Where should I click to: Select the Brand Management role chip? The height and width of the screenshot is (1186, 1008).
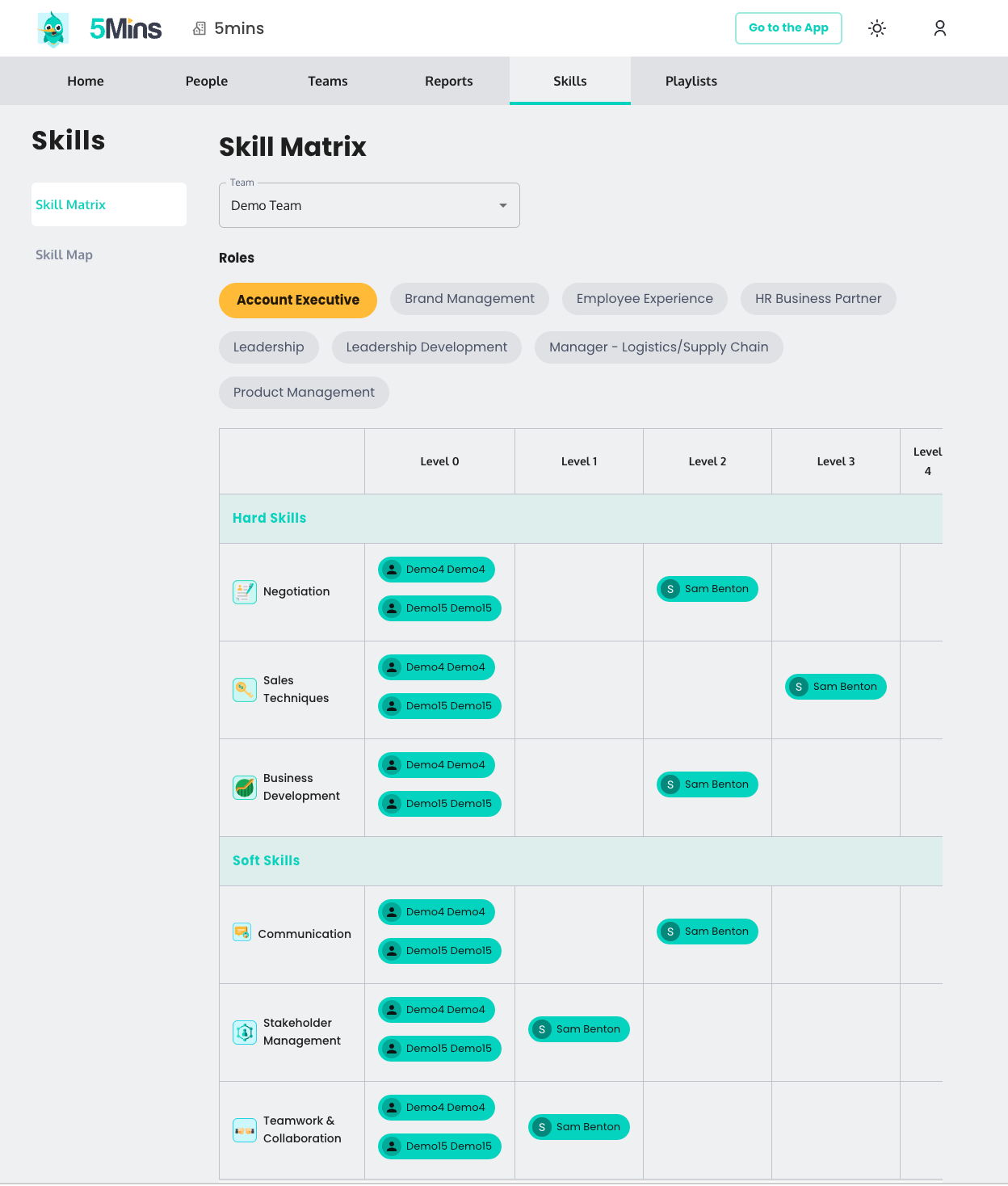[x=469, y=299]
